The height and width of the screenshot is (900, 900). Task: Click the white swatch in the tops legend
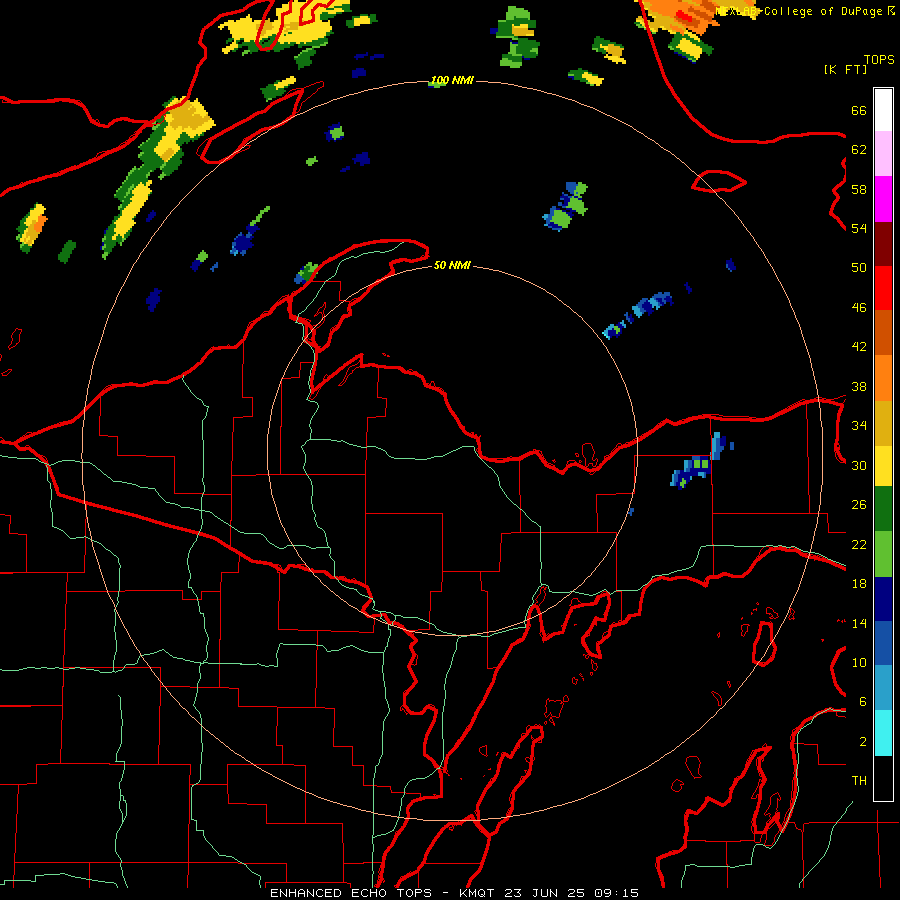coord(883,110)
